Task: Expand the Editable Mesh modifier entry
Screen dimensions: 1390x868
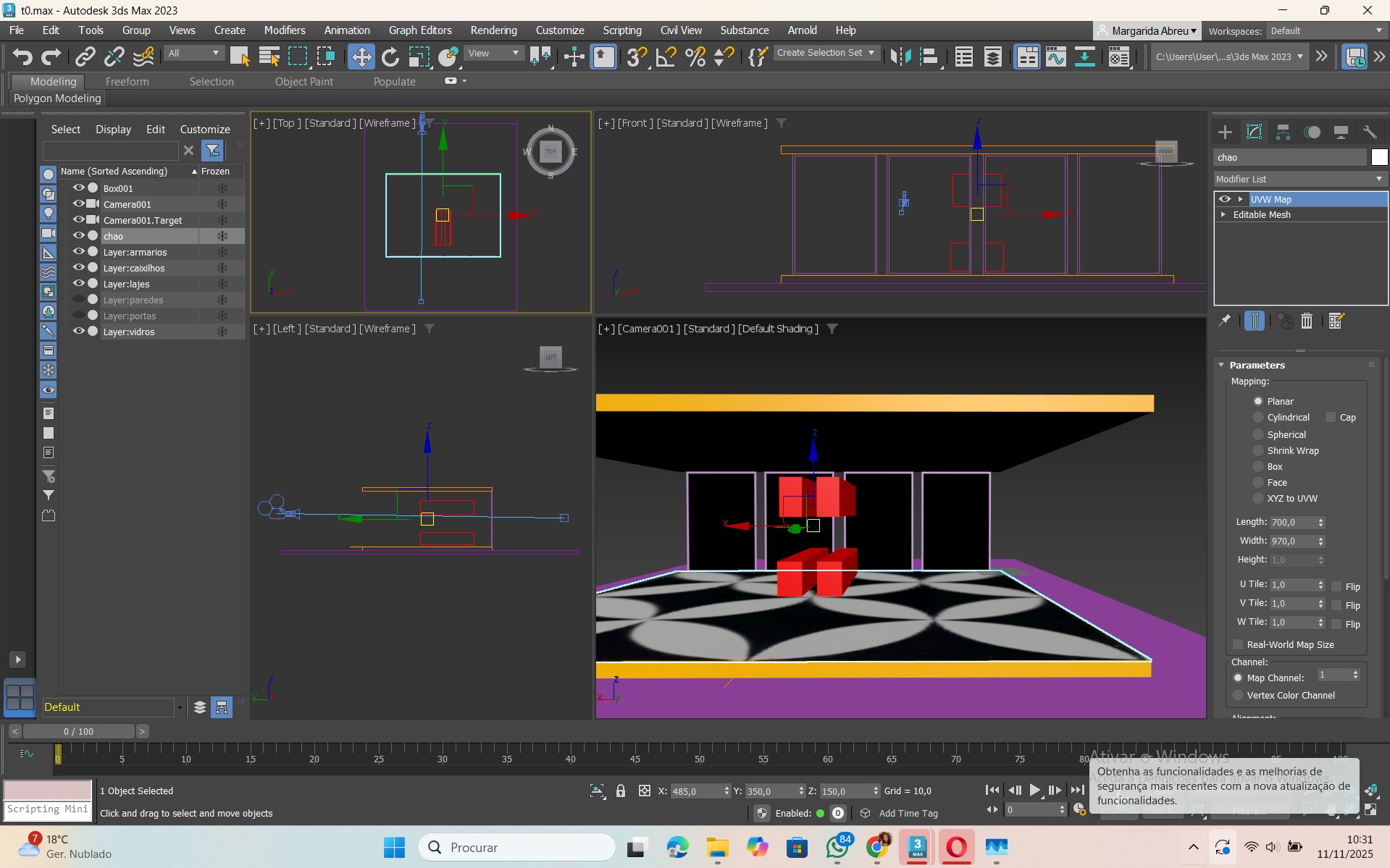Action: pos(1223,214)
